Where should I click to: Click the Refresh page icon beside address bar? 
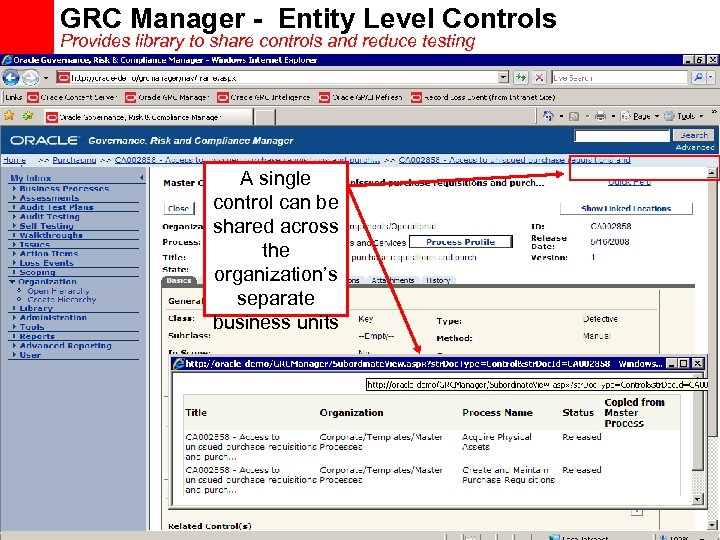(x=521, y=78)
